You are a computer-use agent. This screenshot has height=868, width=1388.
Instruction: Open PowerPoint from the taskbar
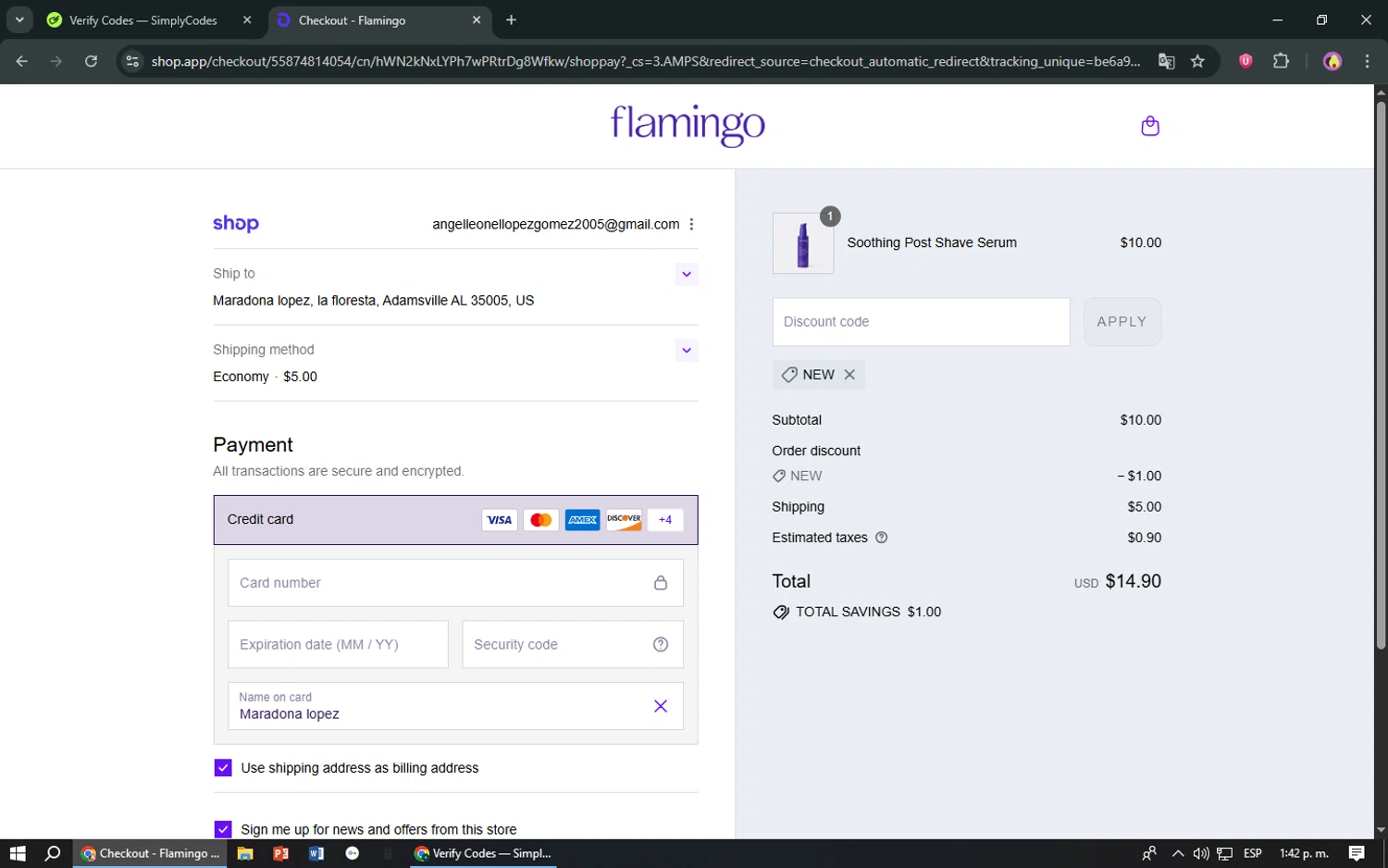pyautogui.click(x=280, y=853)
